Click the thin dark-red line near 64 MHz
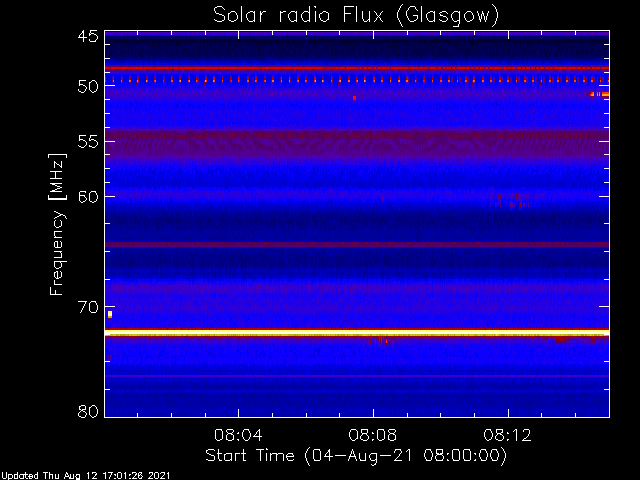Screen dimensions: 640x480 tap(357, 244)
